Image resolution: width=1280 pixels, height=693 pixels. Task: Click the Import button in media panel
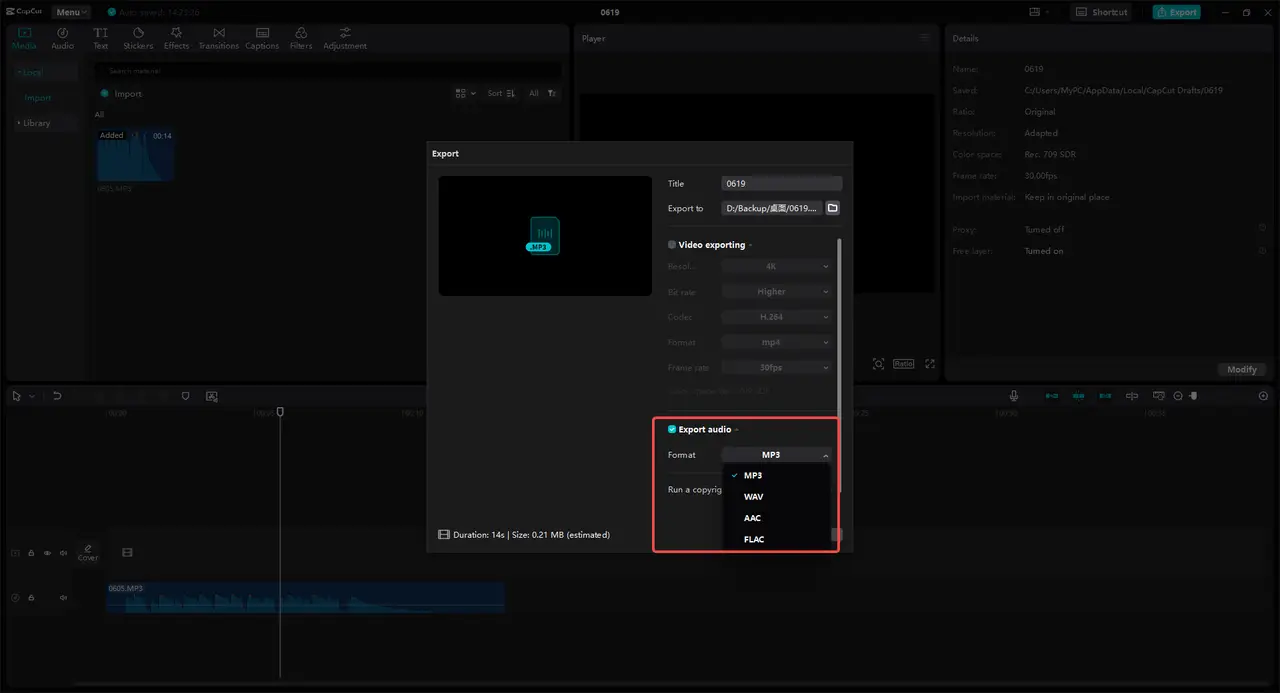121,94
